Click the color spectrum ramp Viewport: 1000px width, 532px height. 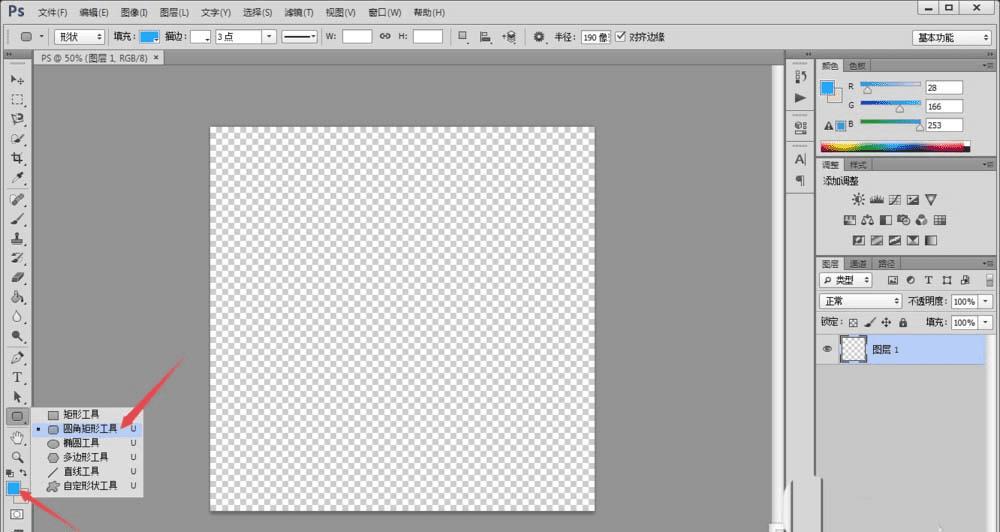coord(895,147)
